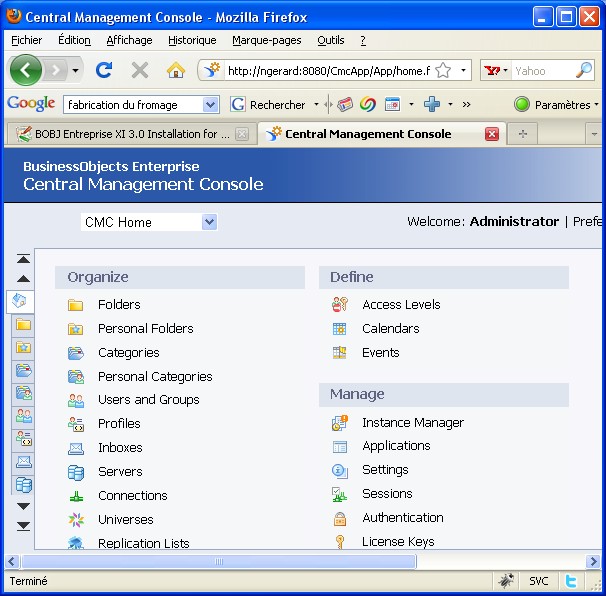Expand the Rechercher button dropdown arrow
Image resolution: width=606 pixels, height=596 pixels.
[x=316, y=104]
